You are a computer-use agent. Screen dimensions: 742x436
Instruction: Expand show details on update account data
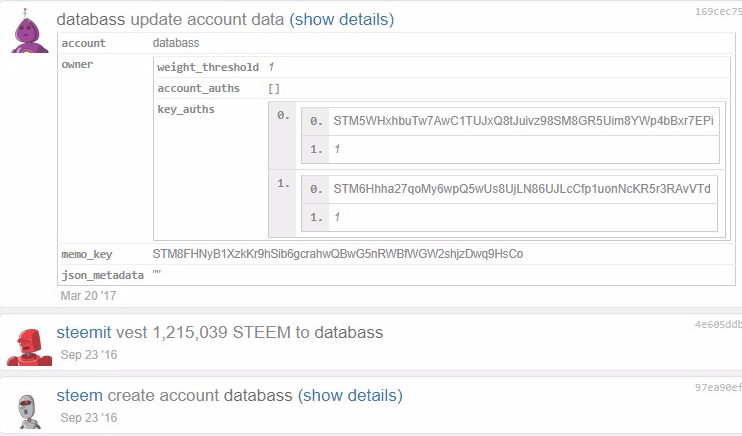tap(342, 19)
